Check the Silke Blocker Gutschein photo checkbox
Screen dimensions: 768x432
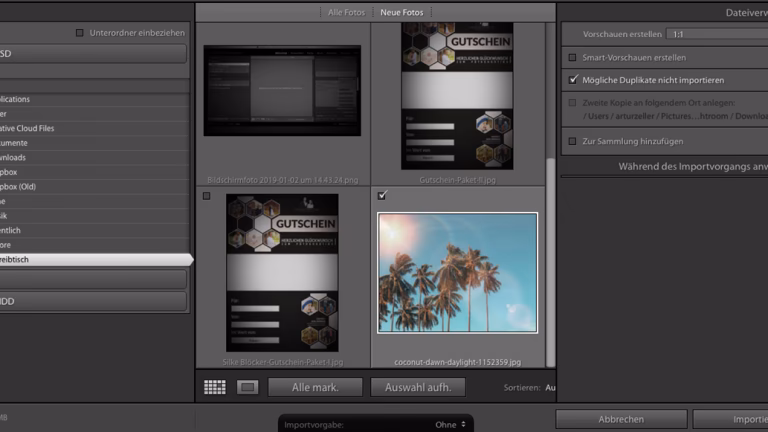206,196
